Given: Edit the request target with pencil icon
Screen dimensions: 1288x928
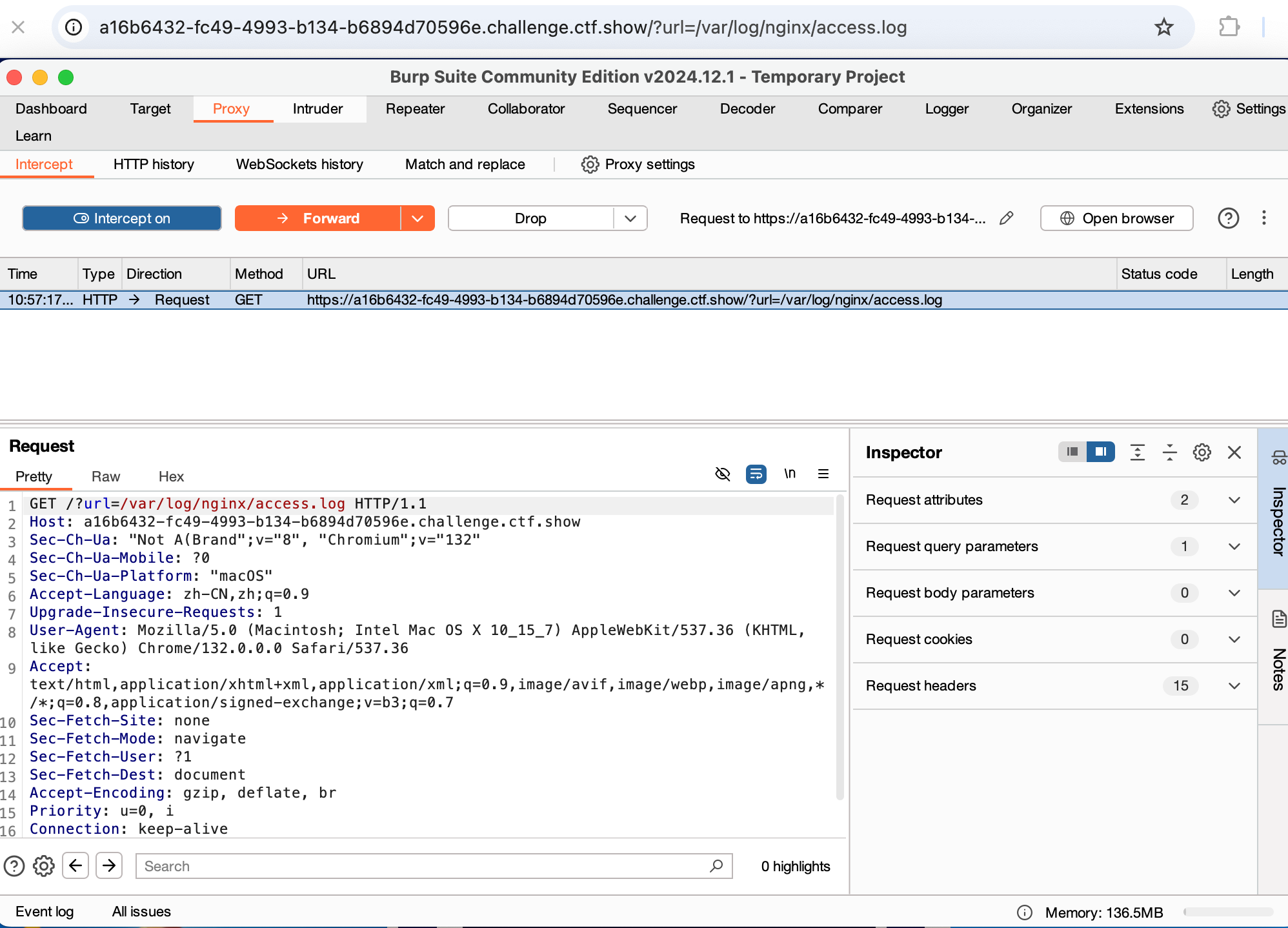Looking at the screenshot, I should click(x=1006, y=218).
